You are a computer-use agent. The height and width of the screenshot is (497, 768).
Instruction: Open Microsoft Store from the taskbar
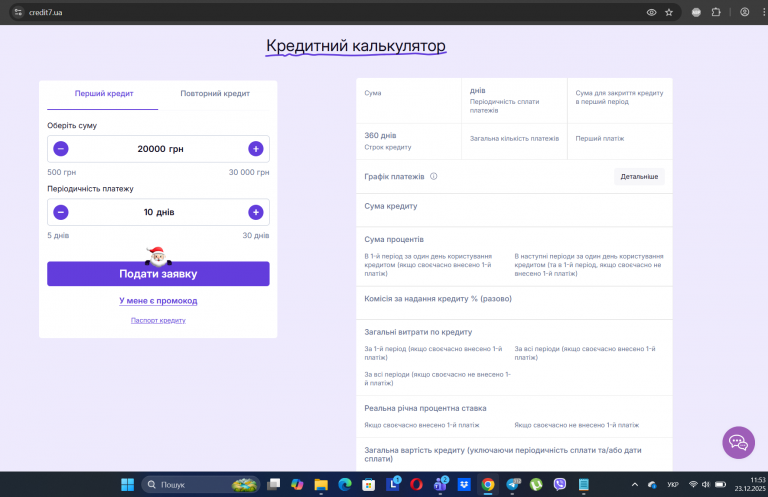click(368, 485)
